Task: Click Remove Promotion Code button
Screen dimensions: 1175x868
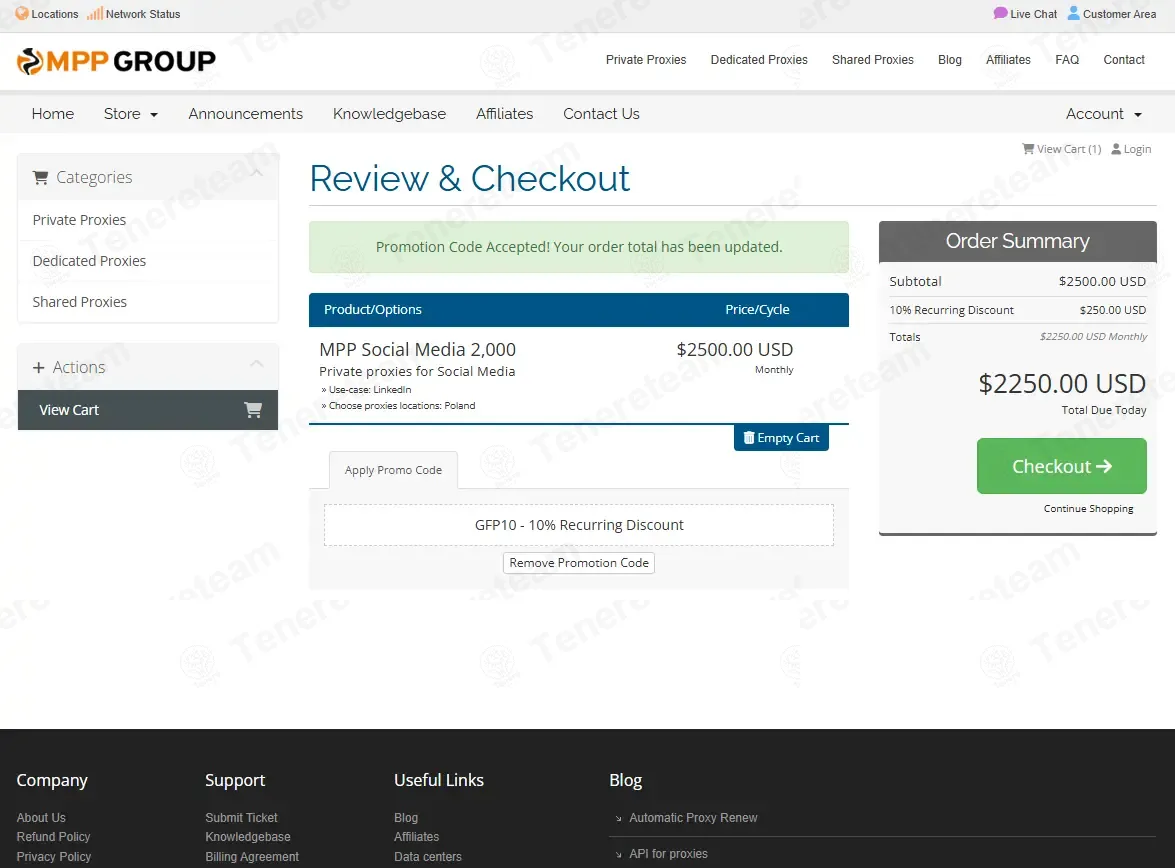Action: pos(579,563)
